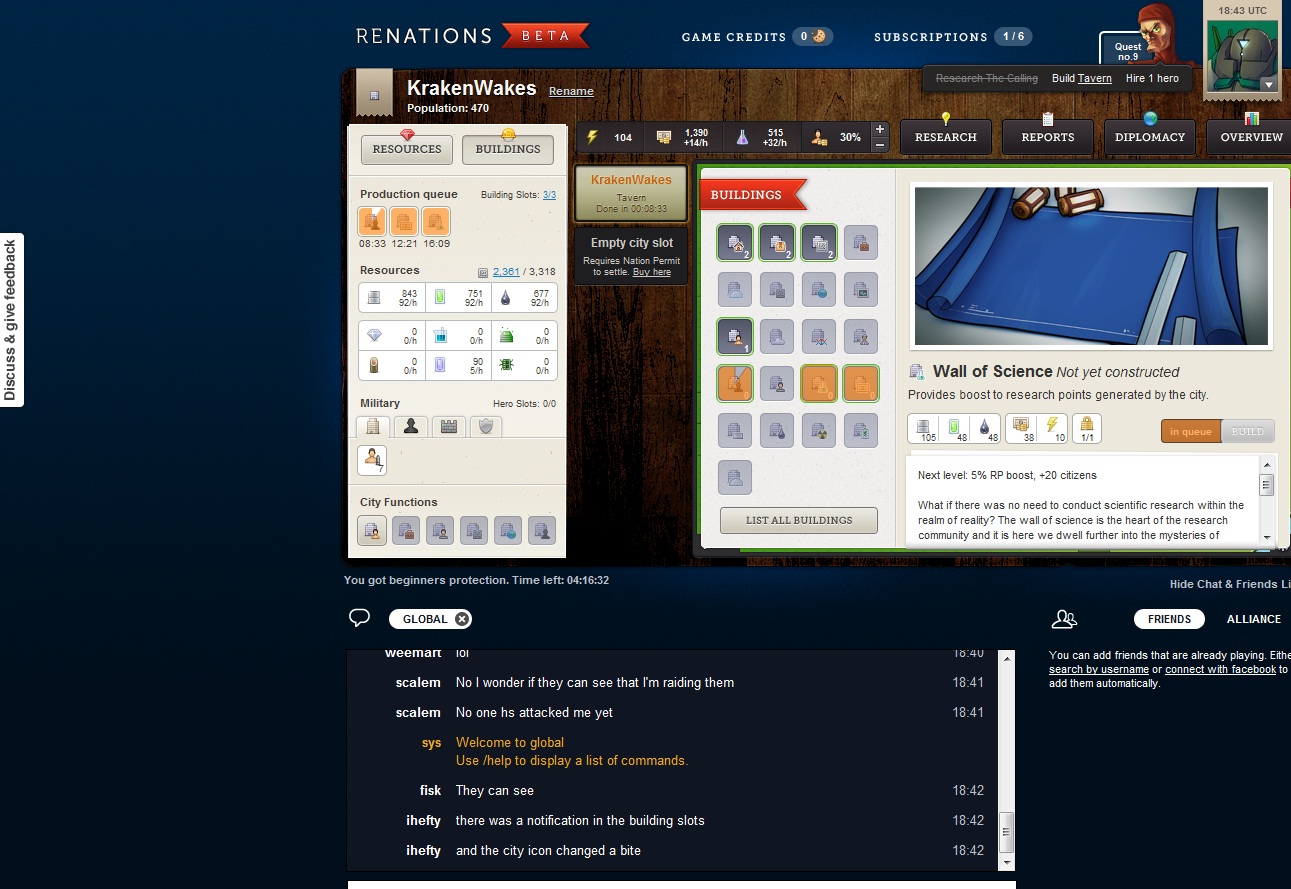Select the KrakenWakes city slot card
The width and height of the screenshot is (1291, 889).
pos(631,193)
